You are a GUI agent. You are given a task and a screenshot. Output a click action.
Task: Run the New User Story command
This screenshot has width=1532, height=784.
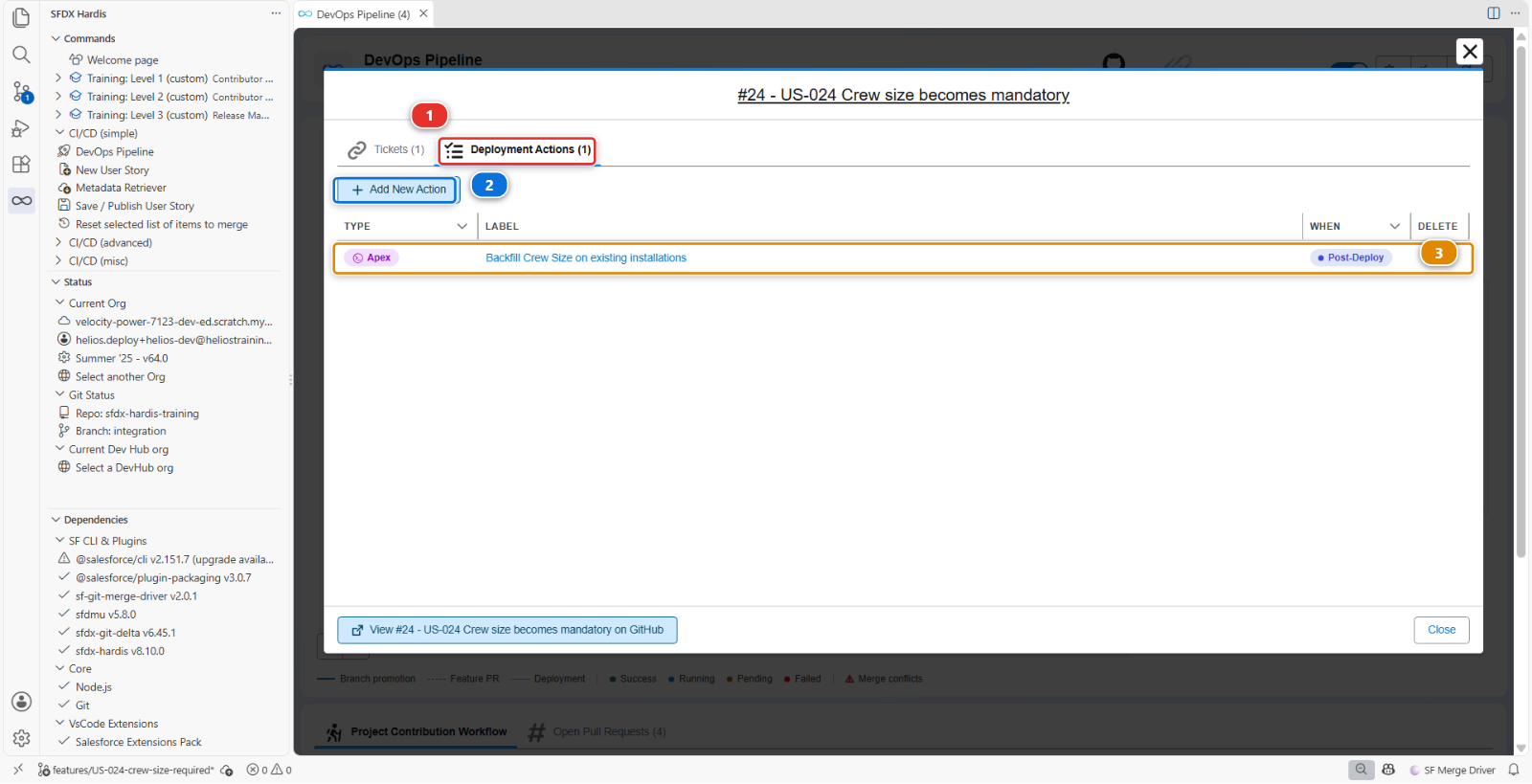(x=112, y=169)
